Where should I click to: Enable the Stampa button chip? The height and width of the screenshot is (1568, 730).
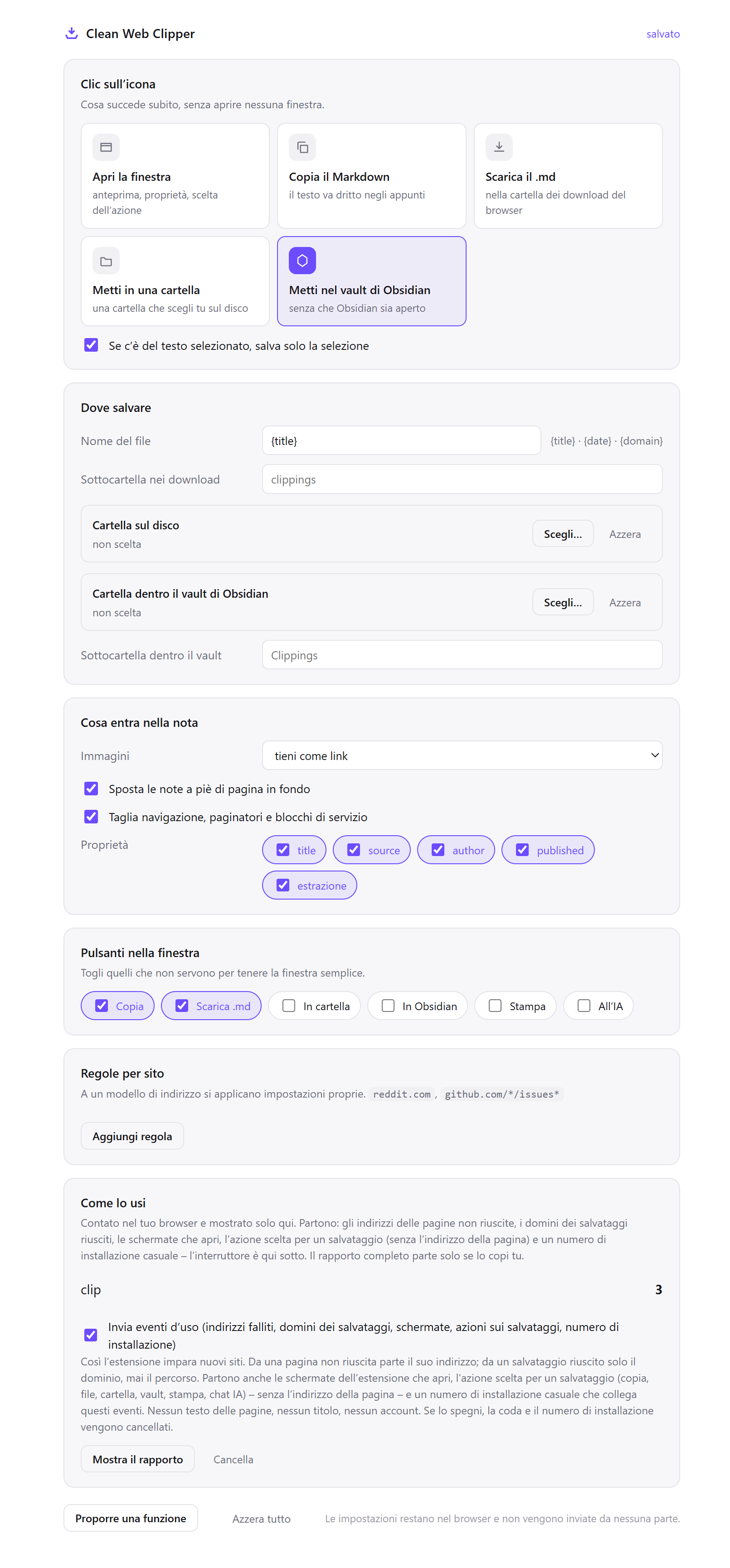[x=515, y=1006]
